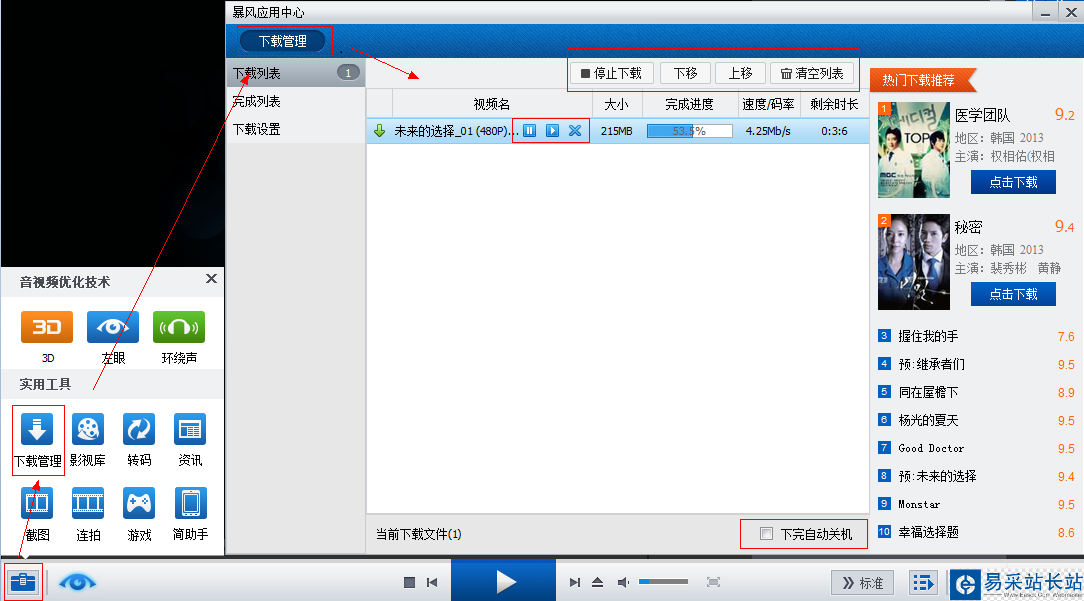Click the 清空列表 clear list button
Viewport: 1084px width, 601px height.
click(812, 73)
